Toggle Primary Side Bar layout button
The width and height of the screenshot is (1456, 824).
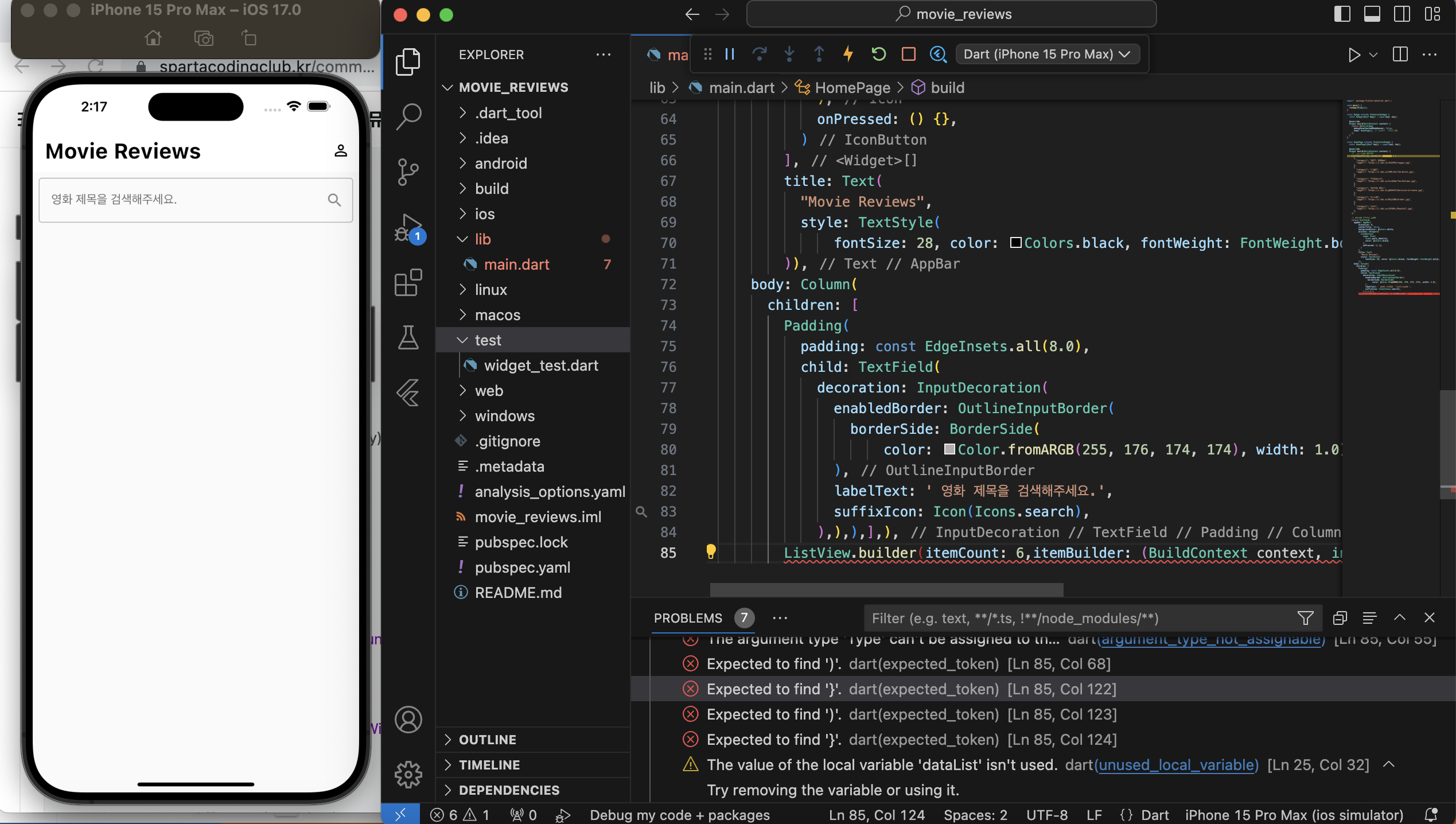[x=1342, y=14]
